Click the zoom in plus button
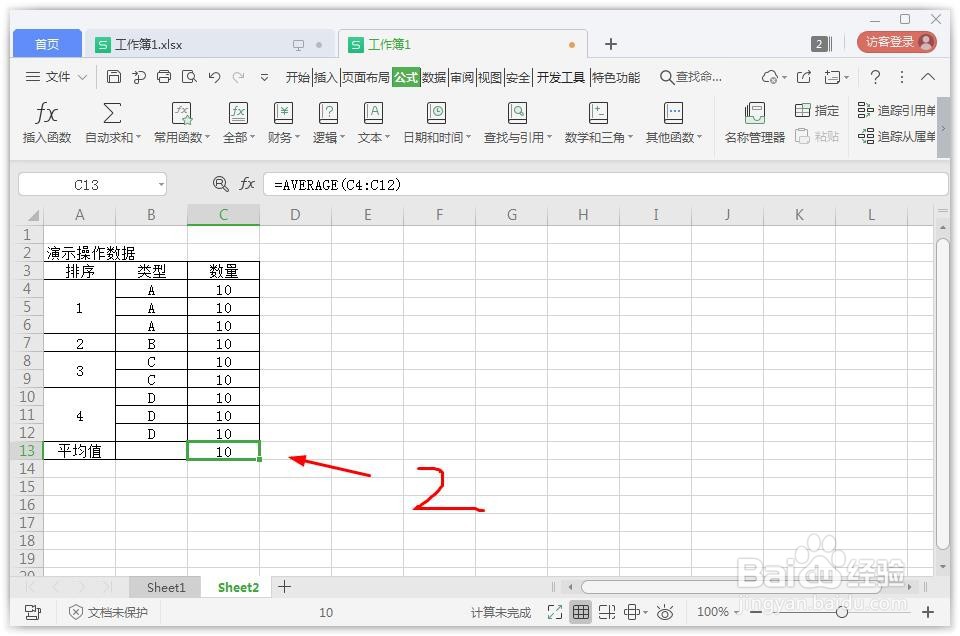Screen dimensions: 960x636 coord(928,612)
